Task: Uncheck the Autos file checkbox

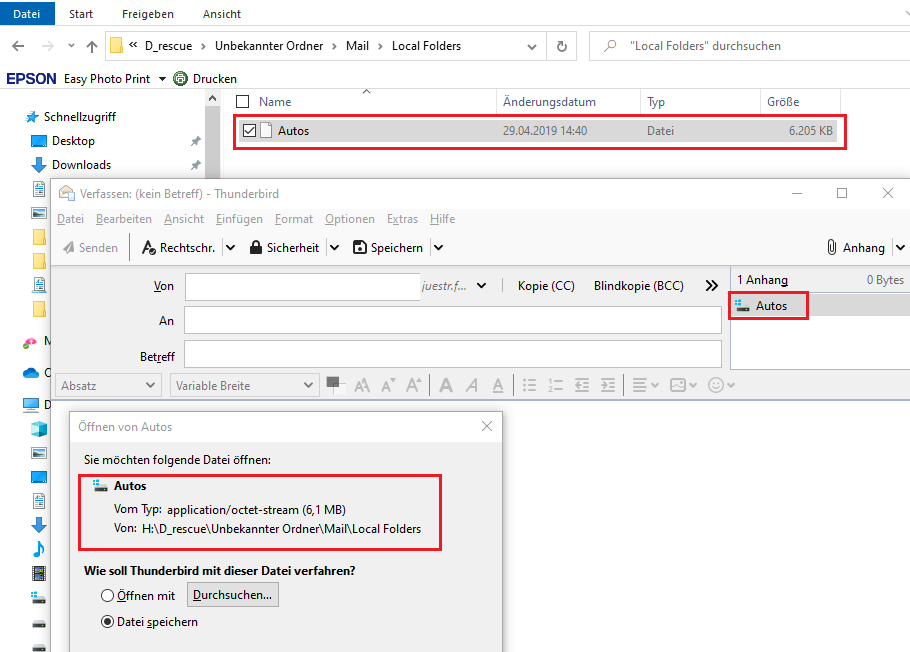Action: click(x=250, y=131)
